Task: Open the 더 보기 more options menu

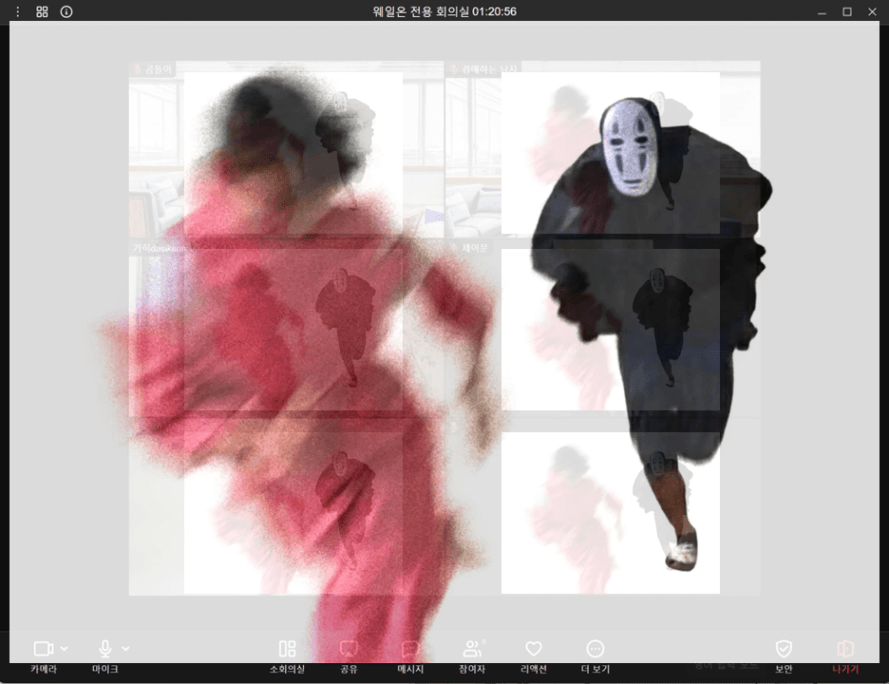Action: click(x=595, y=656)
